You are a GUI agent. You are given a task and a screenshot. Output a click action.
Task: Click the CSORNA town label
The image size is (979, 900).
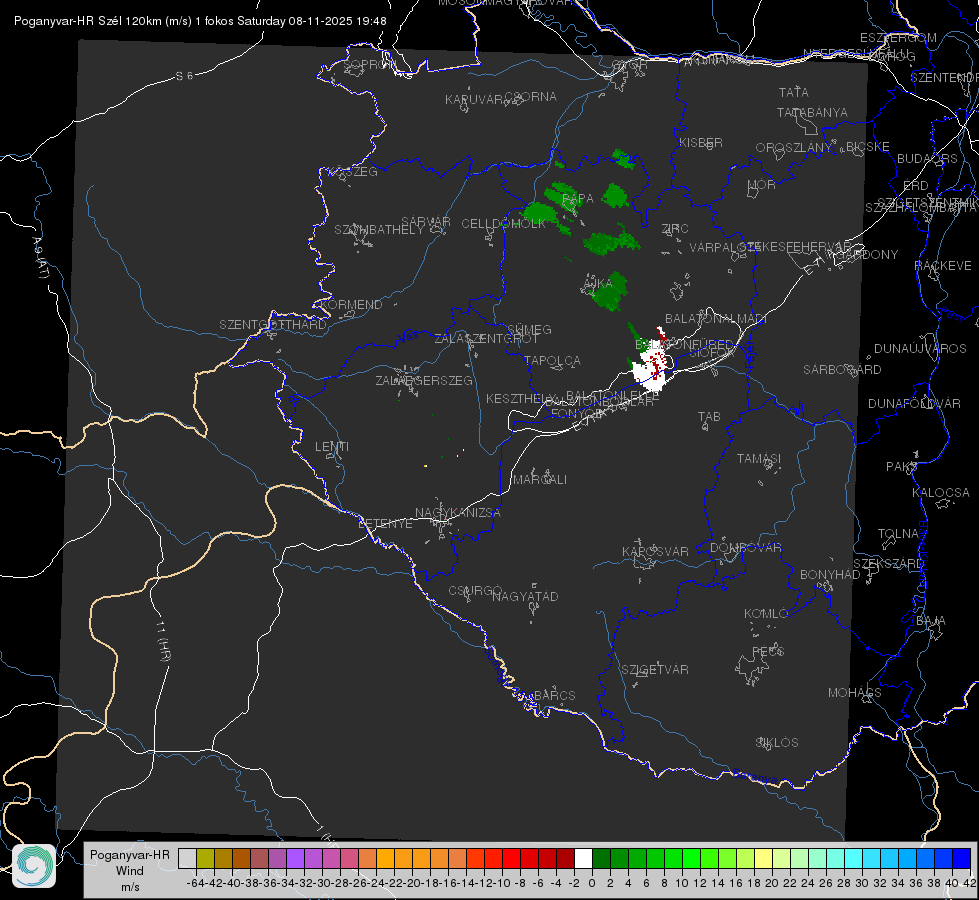[530, 97]
